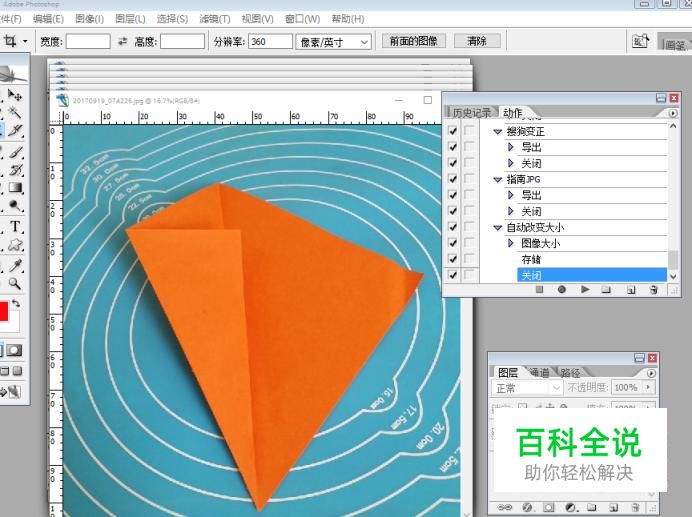
Task: Select the Dodge tool
Action: (15, 206)
